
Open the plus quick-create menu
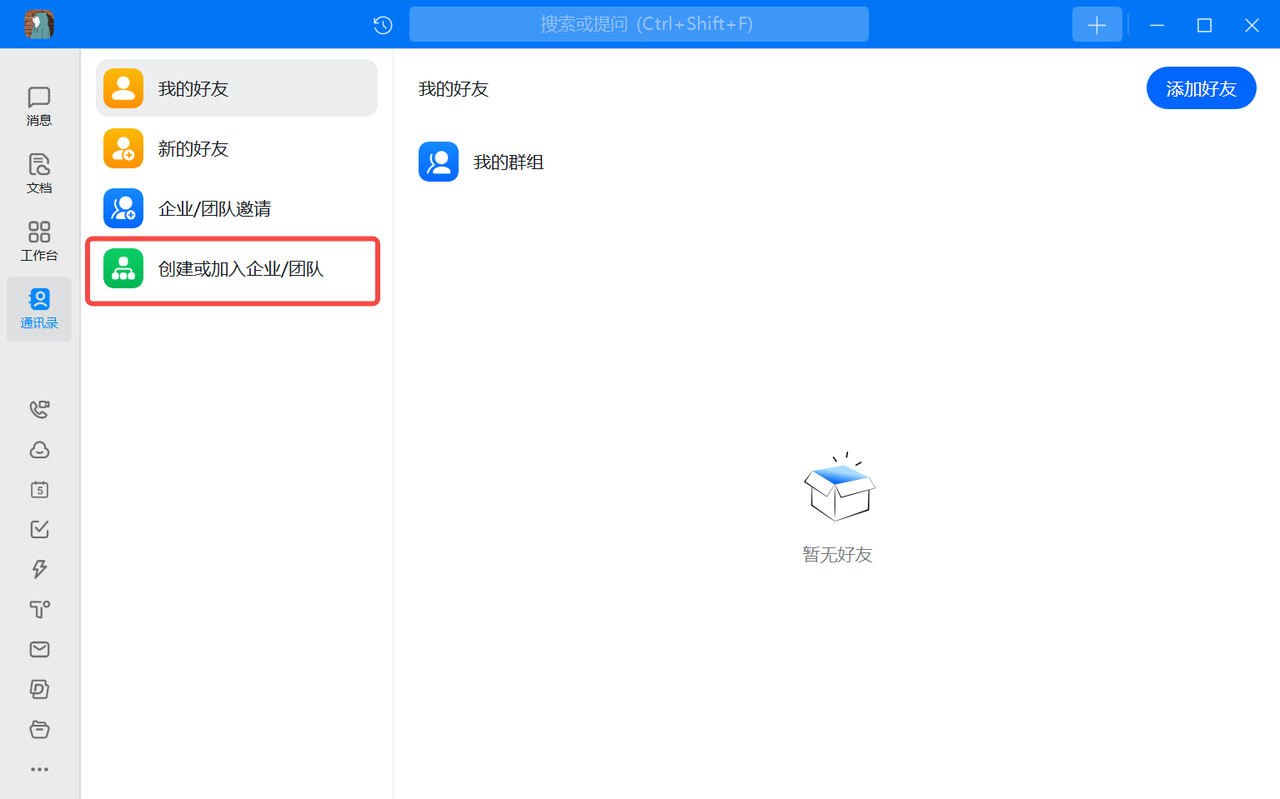tap(1097, 25)
